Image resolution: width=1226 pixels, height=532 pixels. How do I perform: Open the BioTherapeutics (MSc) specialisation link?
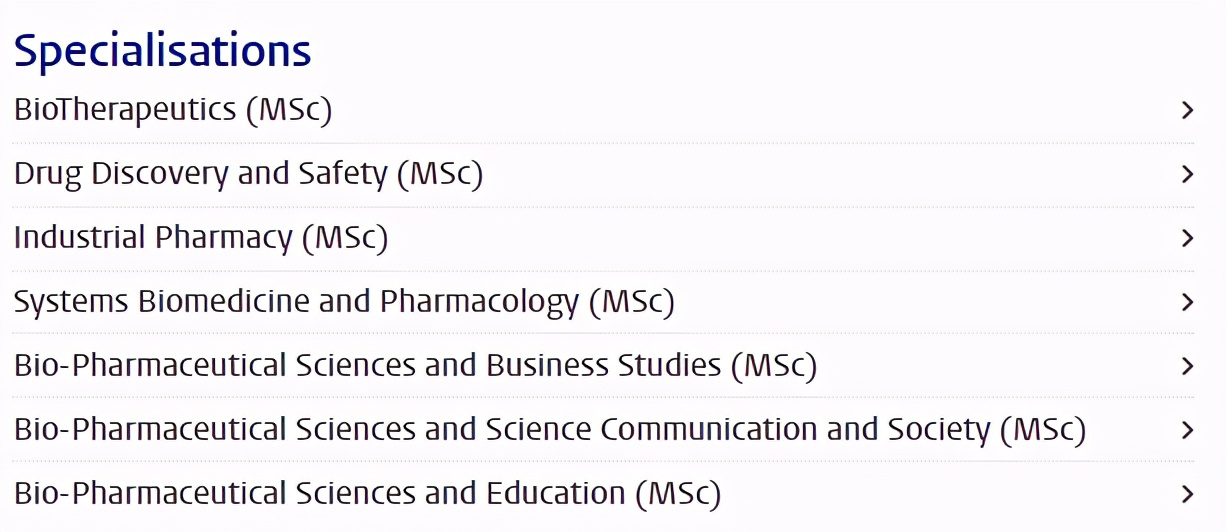click(172, 109)
